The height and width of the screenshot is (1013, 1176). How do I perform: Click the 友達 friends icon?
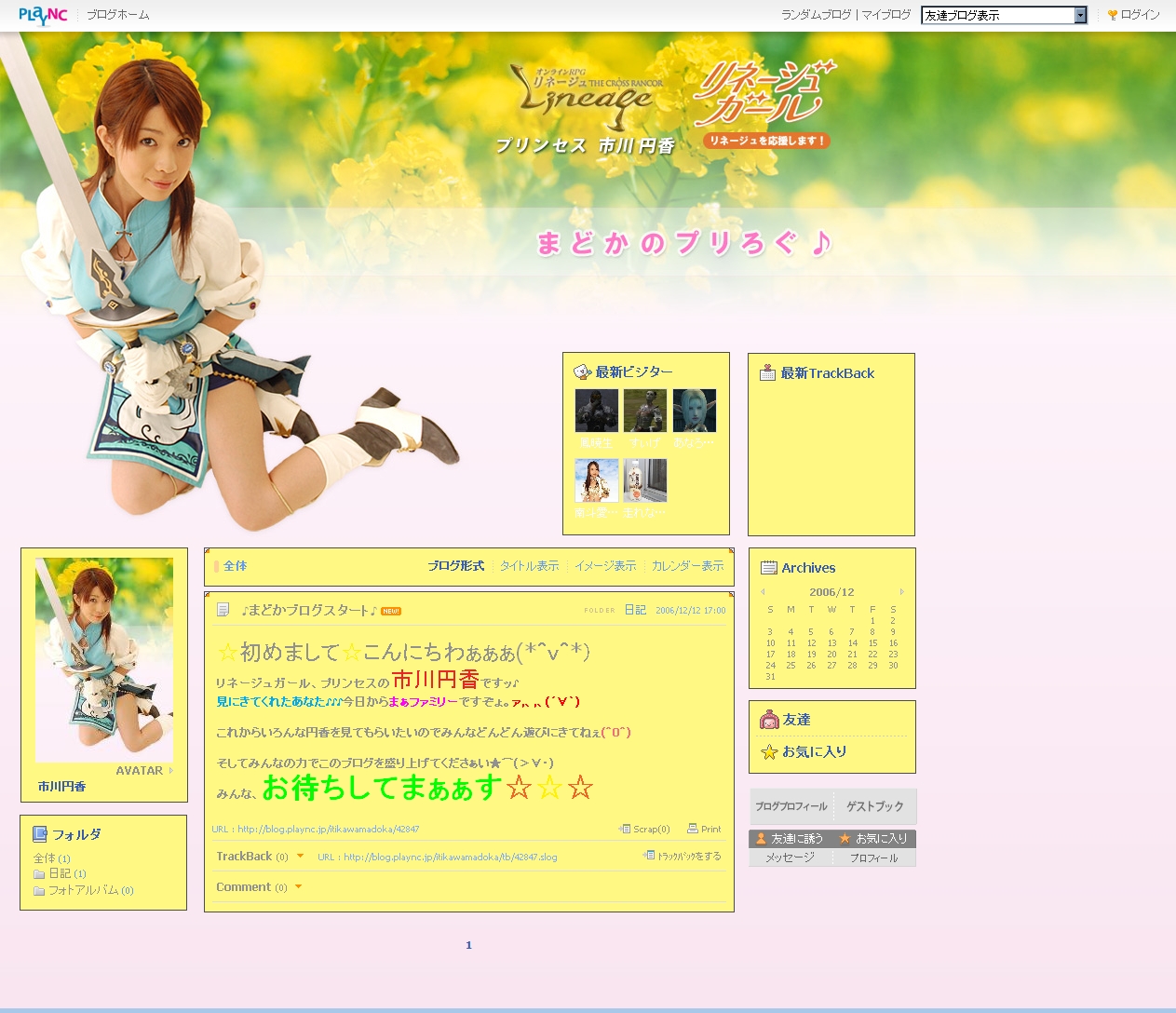coord(769,720)
